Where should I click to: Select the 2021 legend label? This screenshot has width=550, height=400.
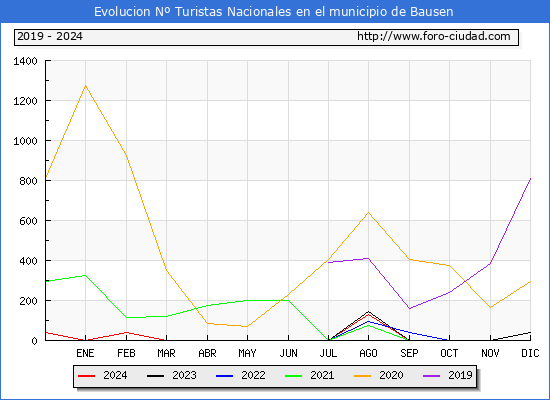tap(322, 375)
